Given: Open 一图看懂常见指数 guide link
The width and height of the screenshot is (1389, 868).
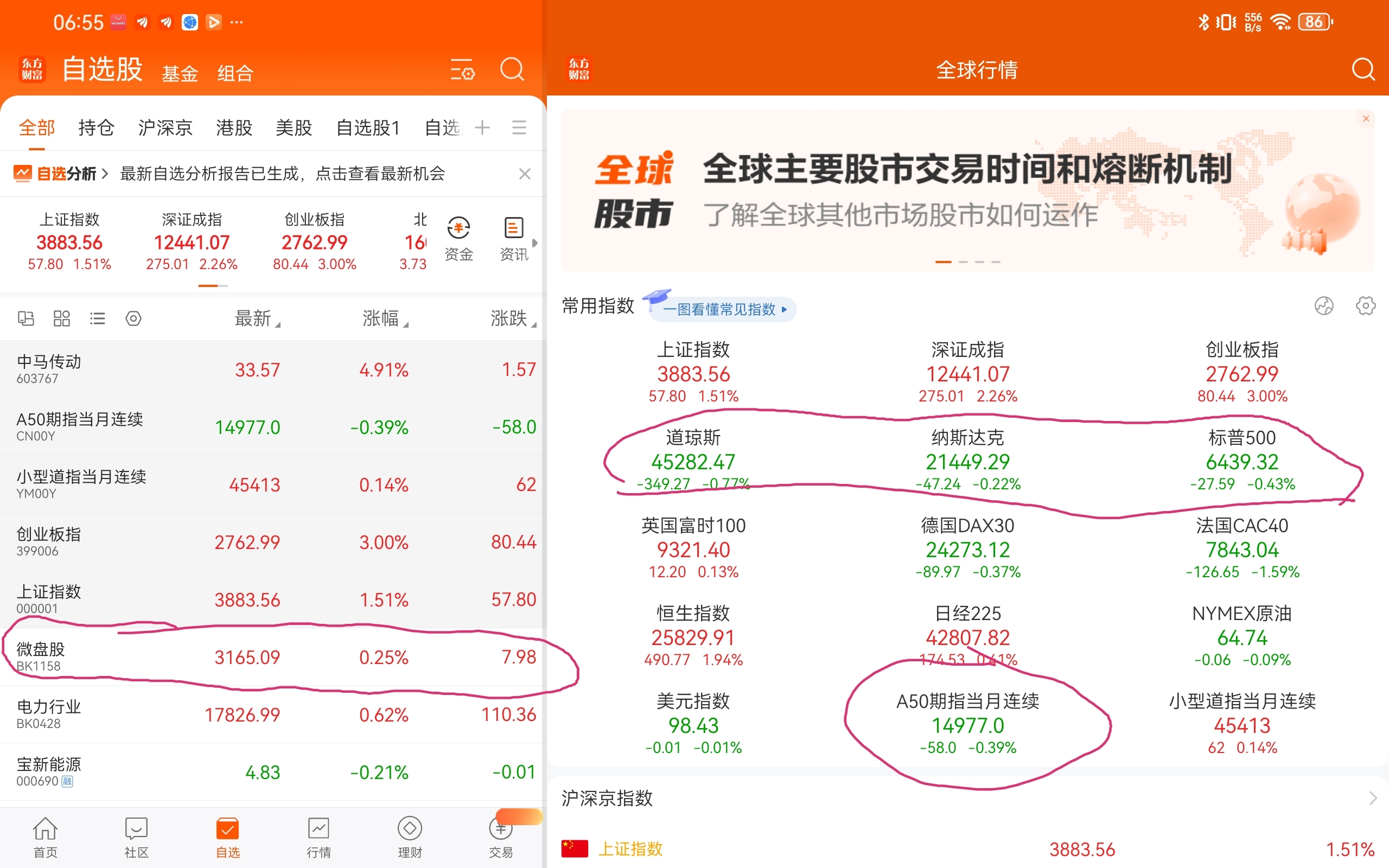Looking at the screenshot, I should pos(723,309).
